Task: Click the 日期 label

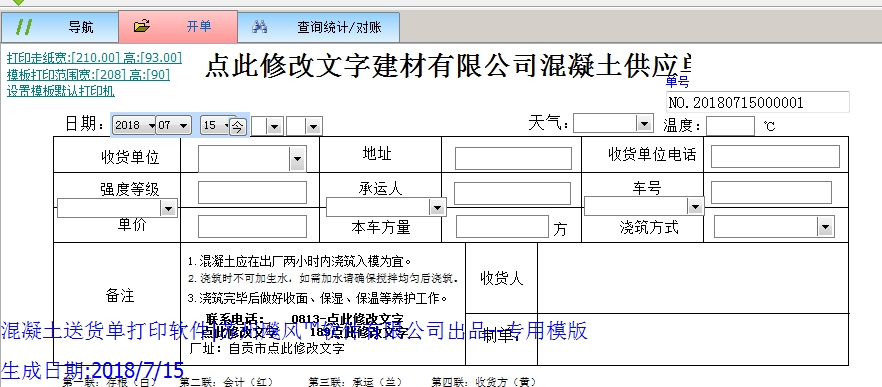Action: click(x=85, y=124)
